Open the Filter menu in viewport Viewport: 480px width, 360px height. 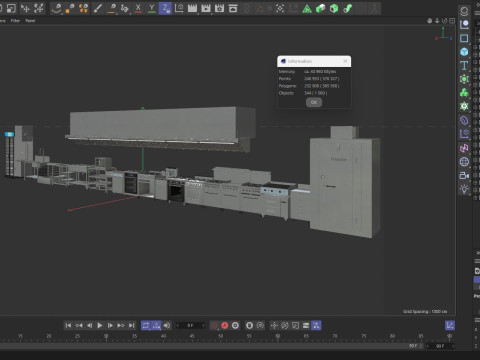pyautogui.click(x=15, y=21)
